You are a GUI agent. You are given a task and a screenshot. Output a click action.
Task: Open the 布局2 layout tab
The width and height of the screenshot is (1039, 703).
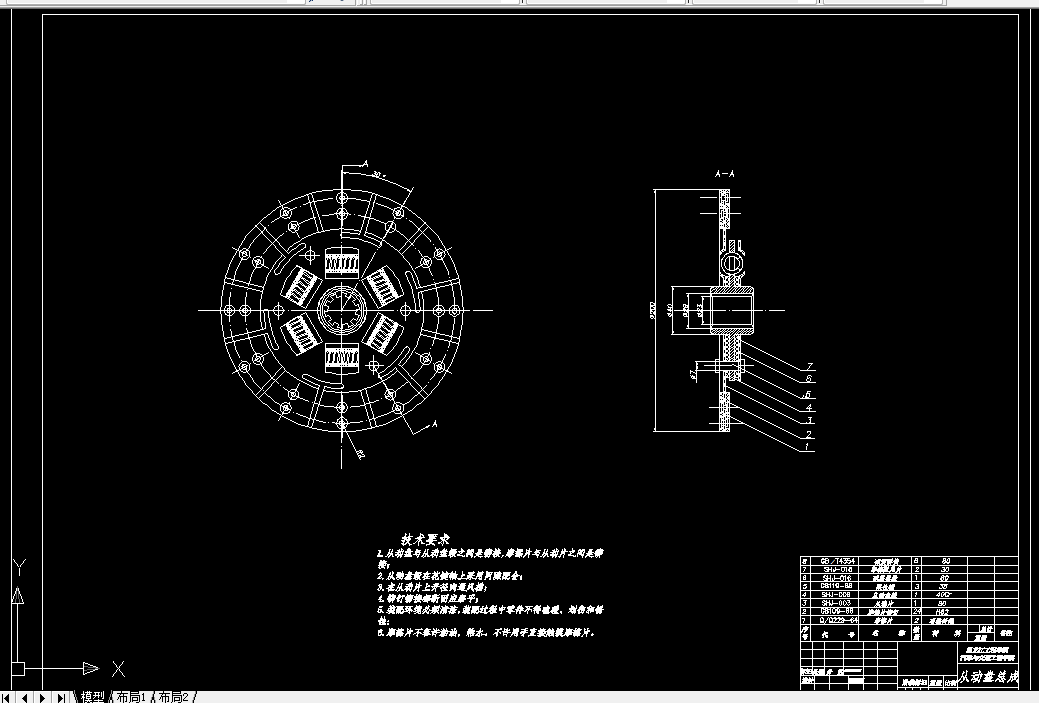pyautogui.click(x=174, y=697)
